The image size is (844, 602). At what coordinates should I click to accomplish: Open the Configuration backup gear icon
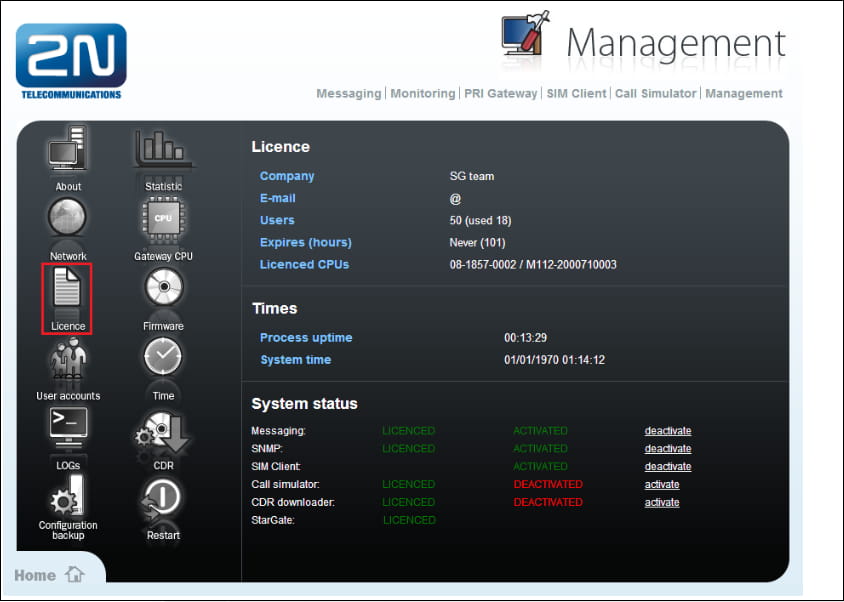click(x=68, y=496)
